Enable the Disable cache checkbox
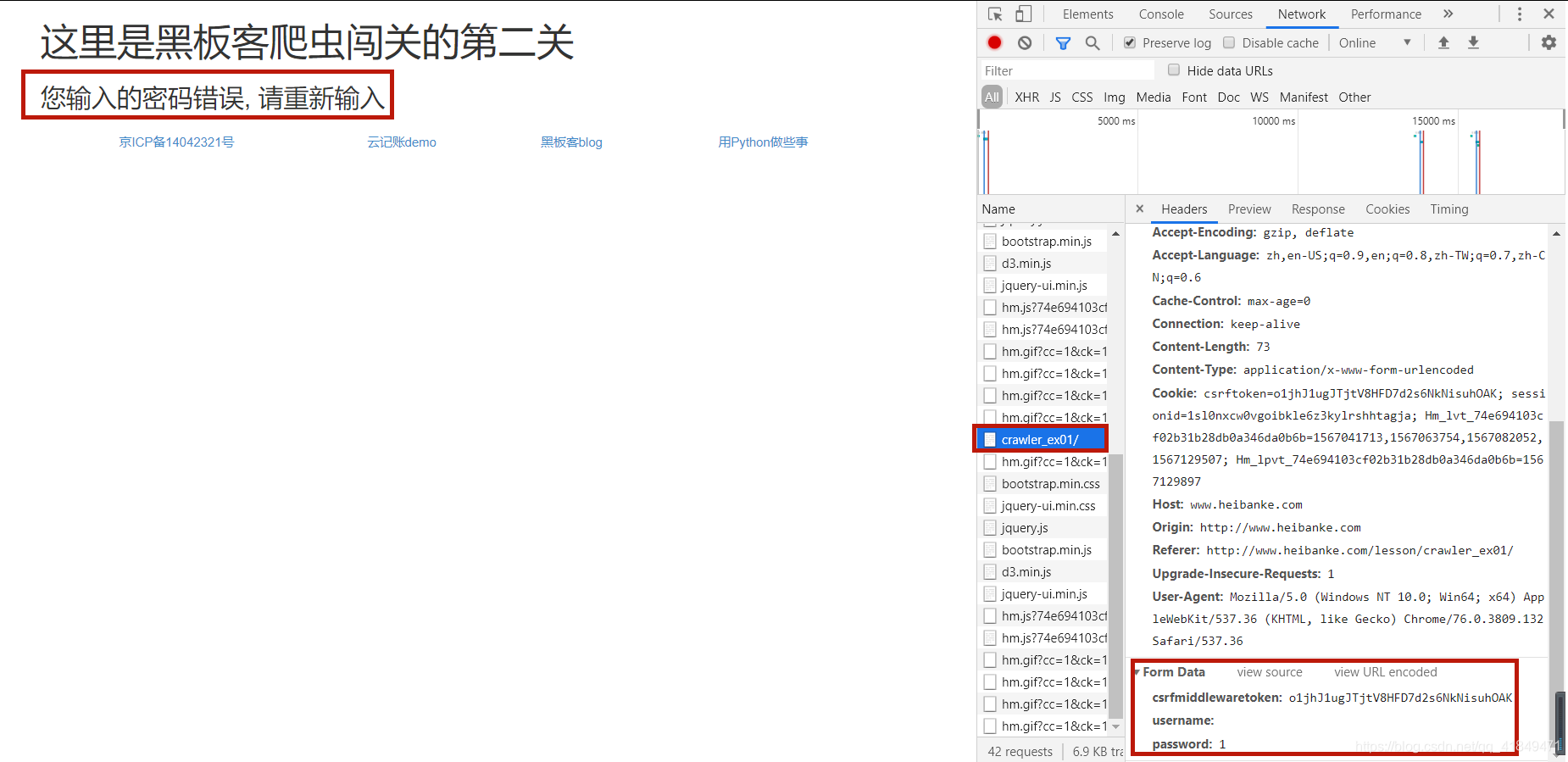The image size is (1568, 762). coord(1229,42)
